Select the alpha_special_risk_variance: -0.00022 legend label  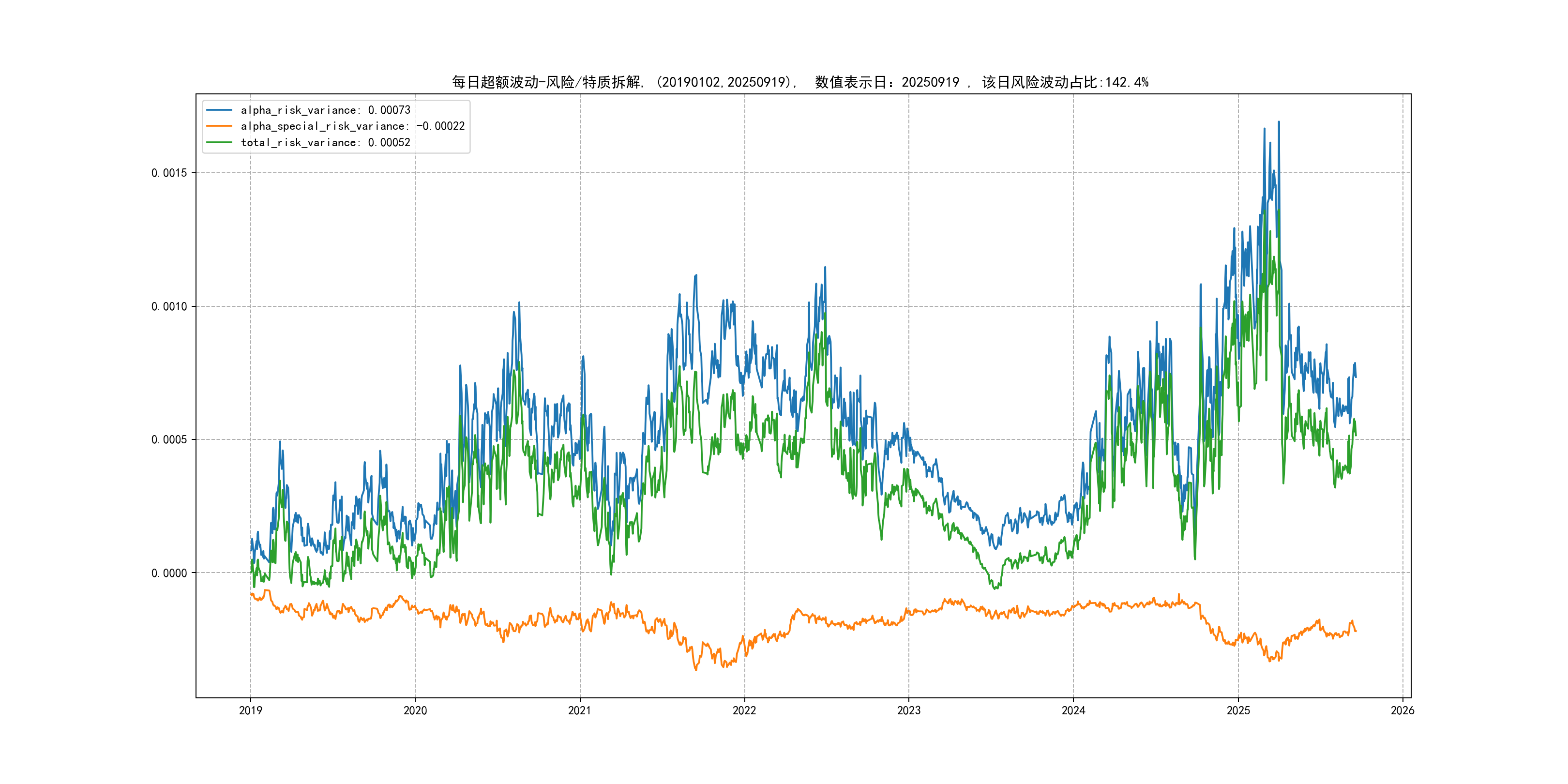(x=352, y=126)
